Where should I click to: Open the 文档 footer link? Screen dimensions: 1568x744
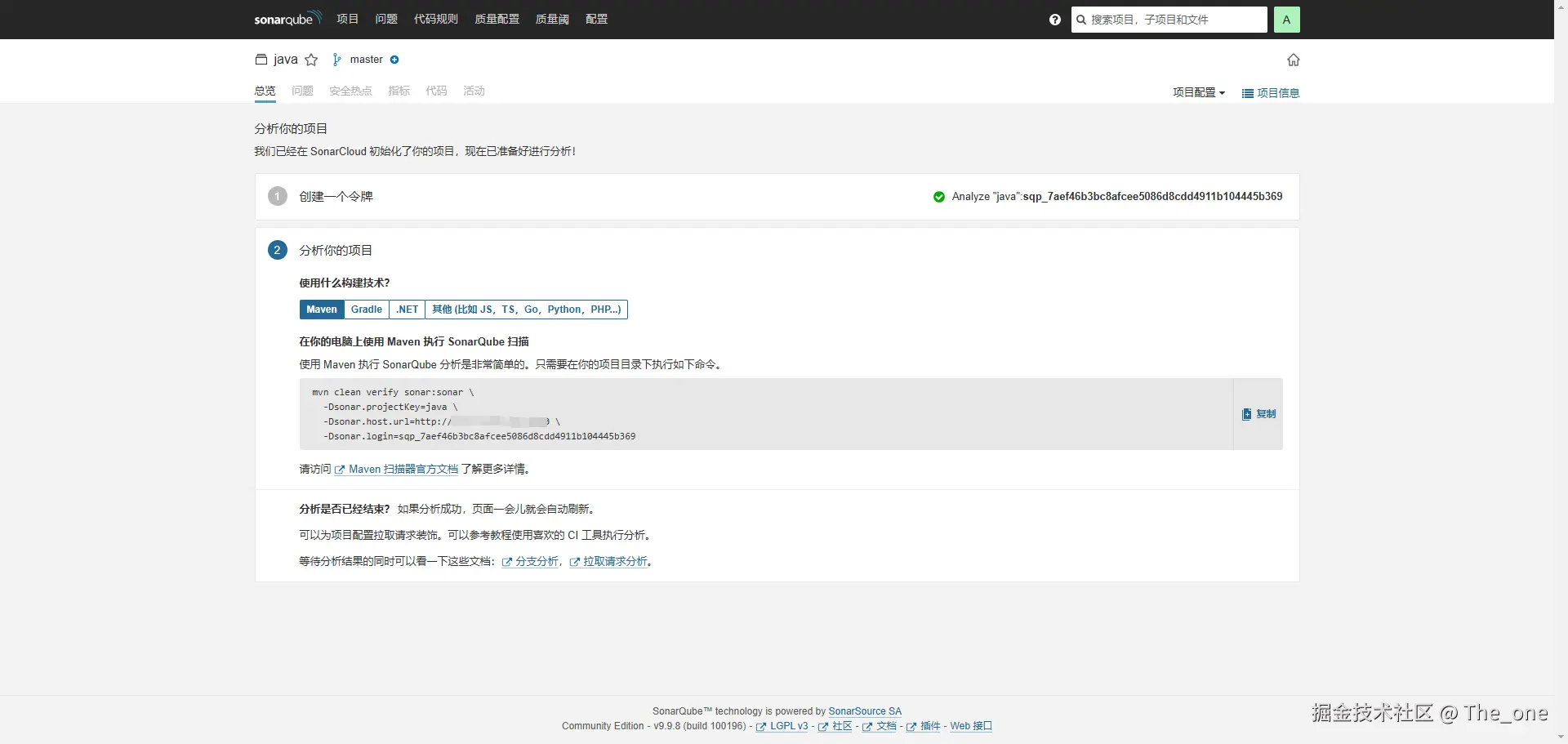[x=880, y=726]
